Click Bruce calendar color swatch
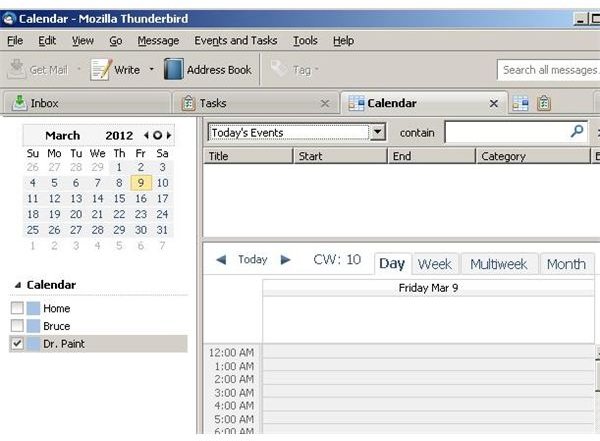Image resolution: width=600 pixels, height=441 pixels. (33, 325)
